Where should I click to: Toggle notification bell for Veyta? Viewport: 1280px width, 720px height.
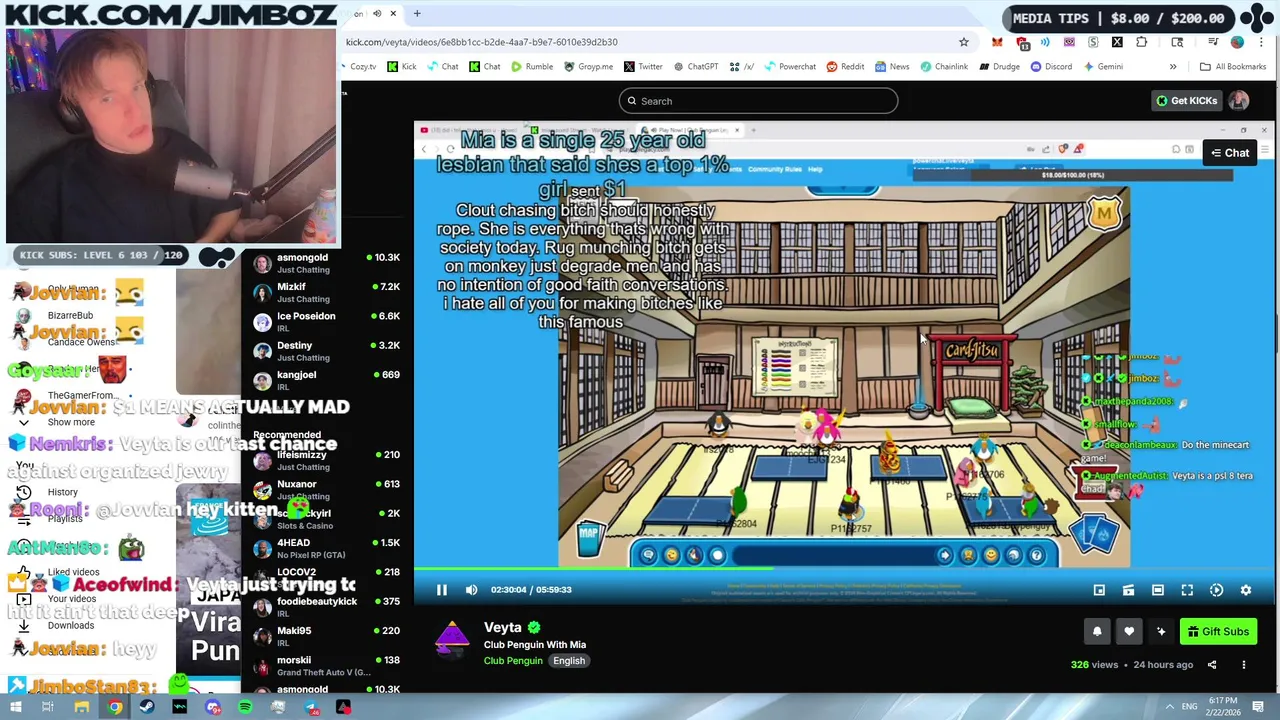coord(1097,631)
